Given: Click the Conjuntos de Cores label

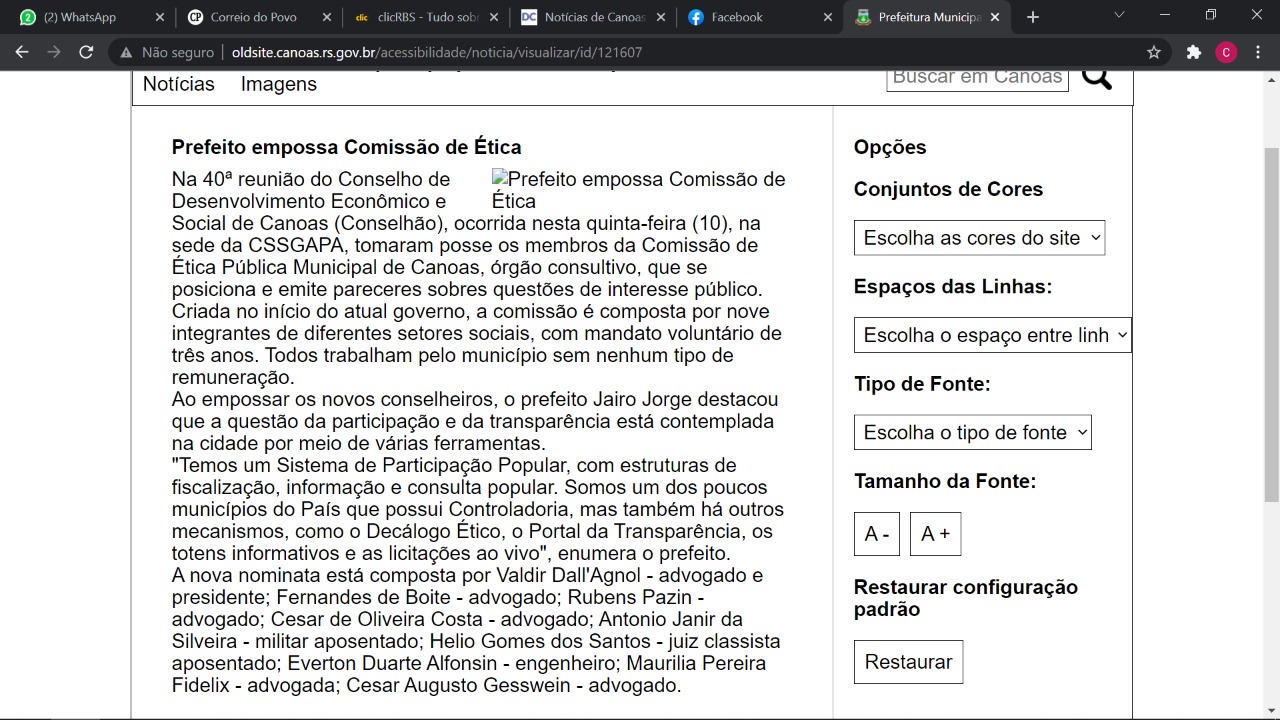Looking at the screenshot, I should [x=948, y=189].
